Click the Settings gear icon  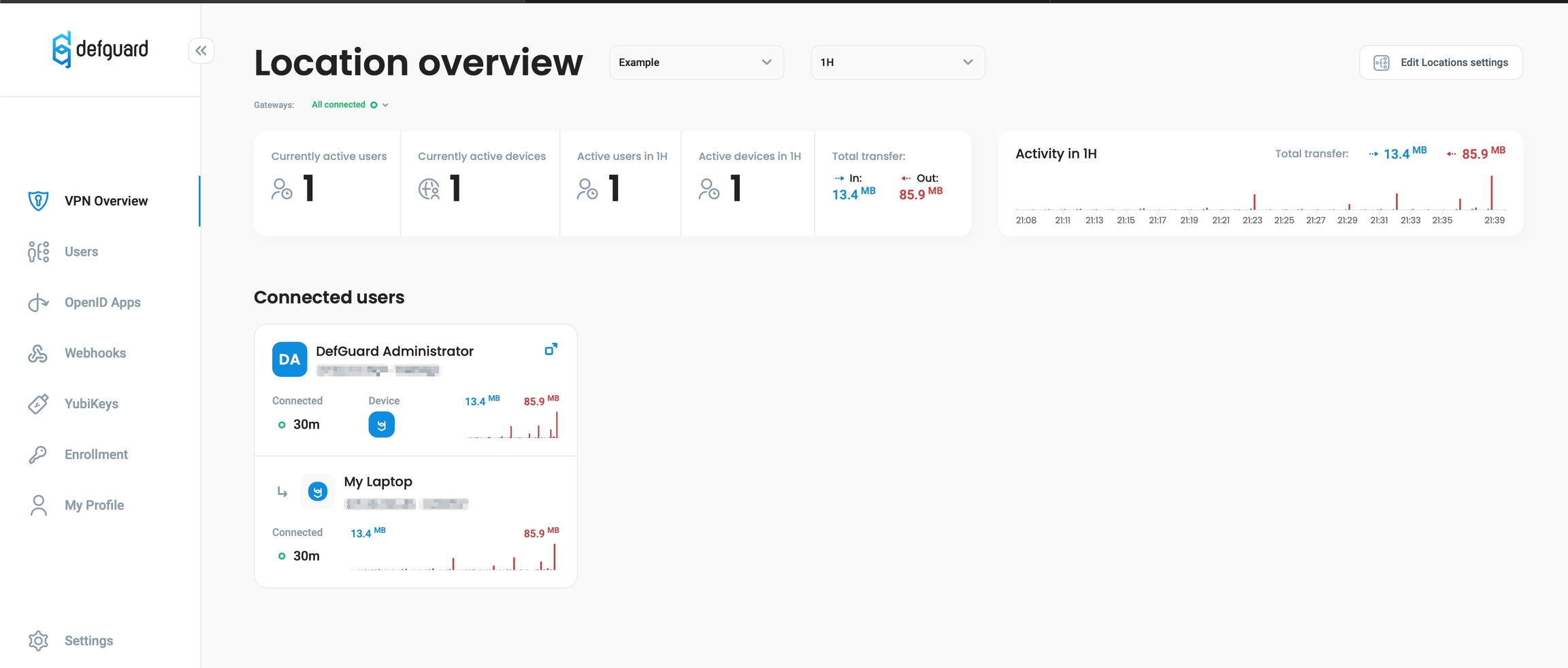pos(38,641)
